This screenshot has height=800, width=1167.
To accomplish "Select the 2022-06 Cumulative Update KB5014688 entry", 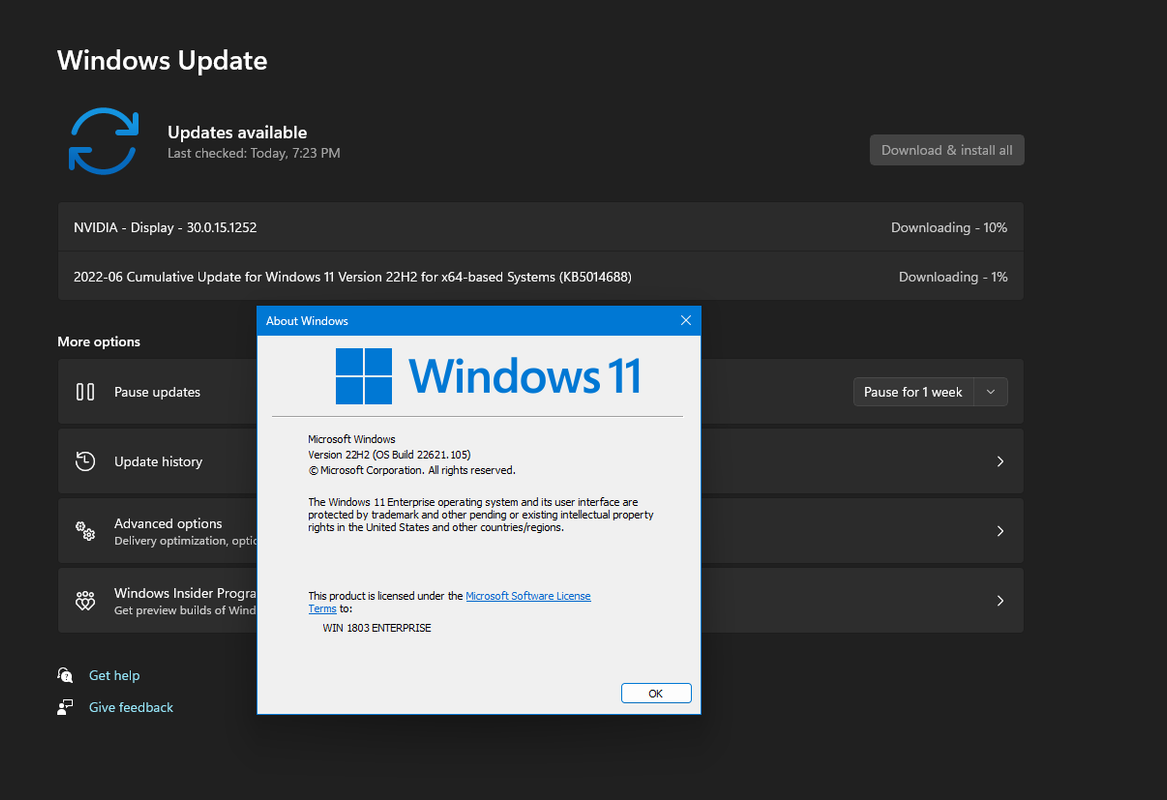I will point(540,277).
